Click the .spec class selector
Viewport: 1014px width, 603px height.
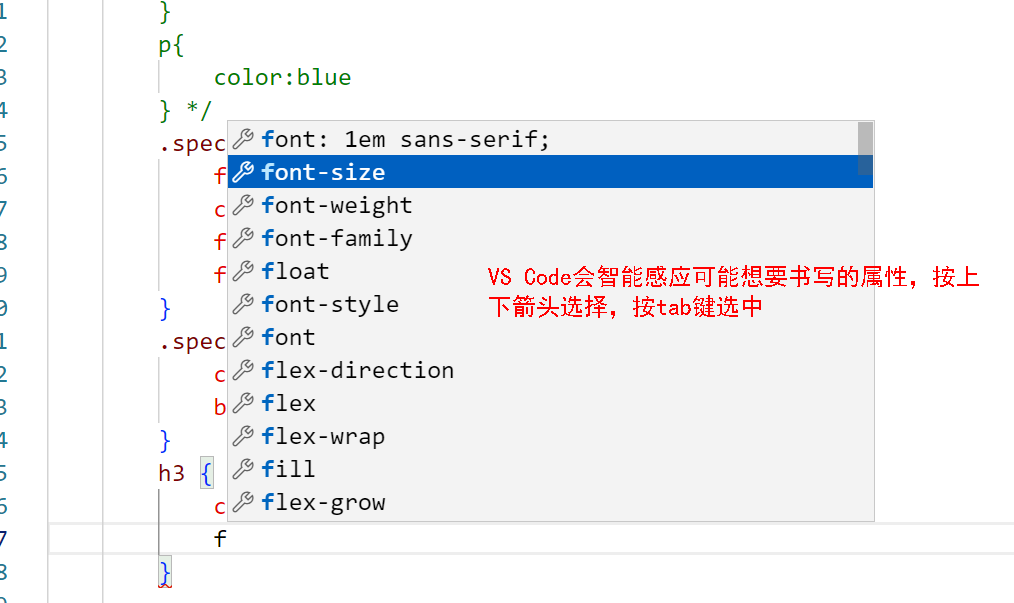[x=195, y=143]
